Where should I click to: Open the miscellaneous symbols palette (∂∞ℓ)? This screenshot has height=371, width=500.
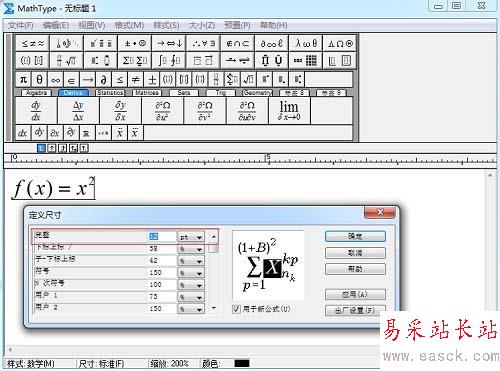point(272,43)
